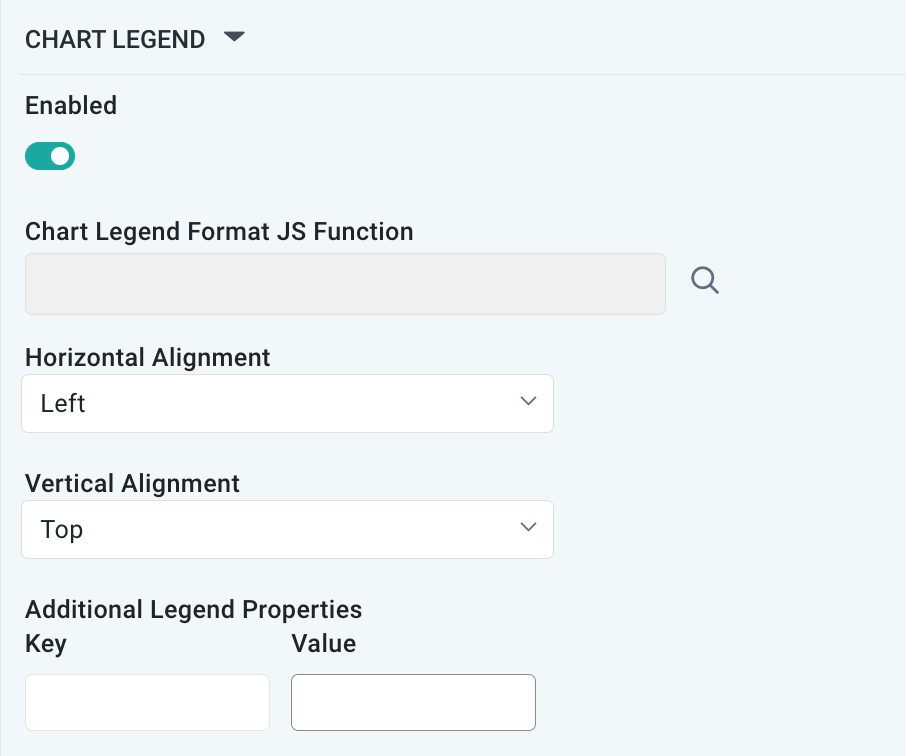The width and height of the screenshot is (906, 756).
Task: Click the Enabled label text
Action: (71, 105)
